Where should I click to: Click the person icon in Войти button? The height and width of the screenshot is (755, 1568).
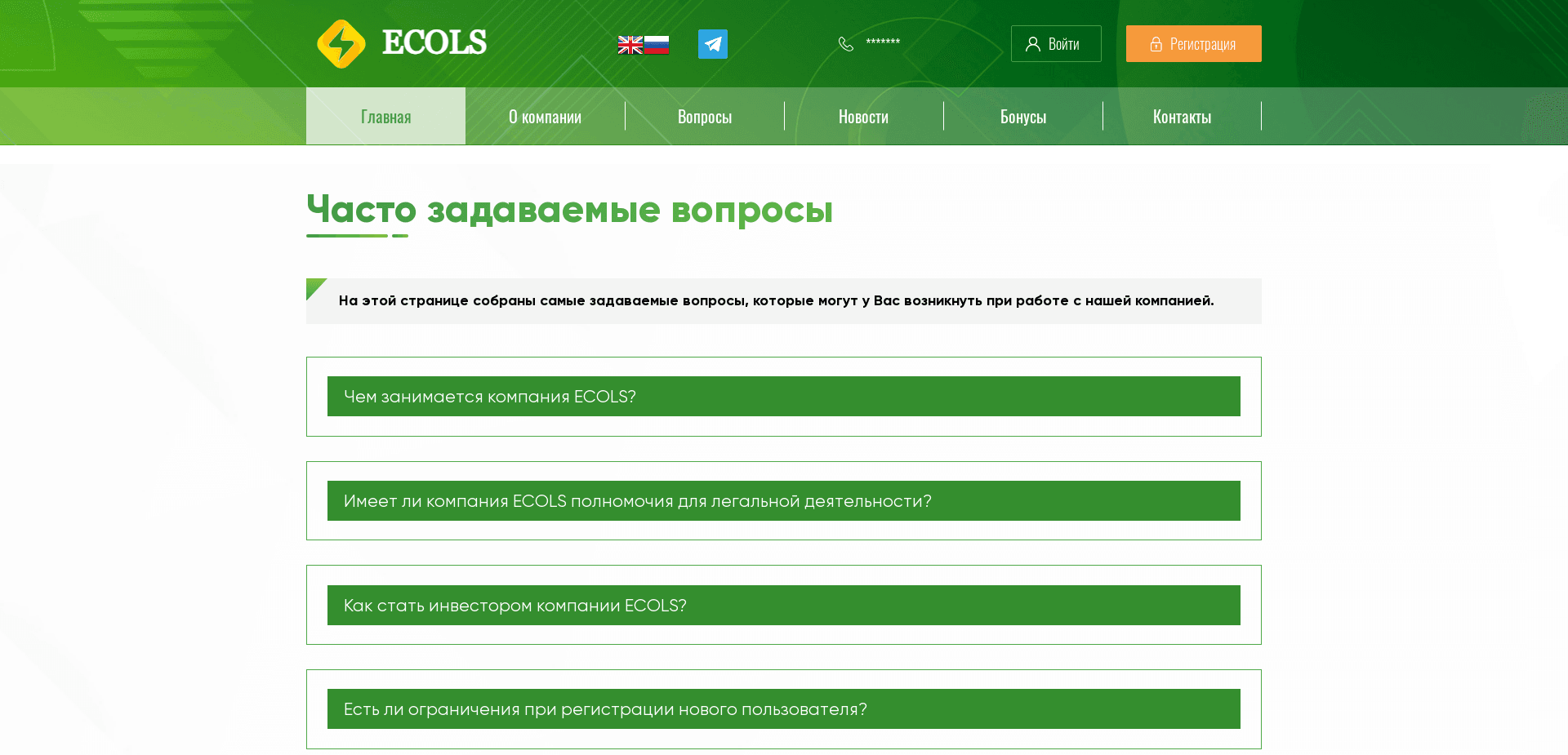1033,43
